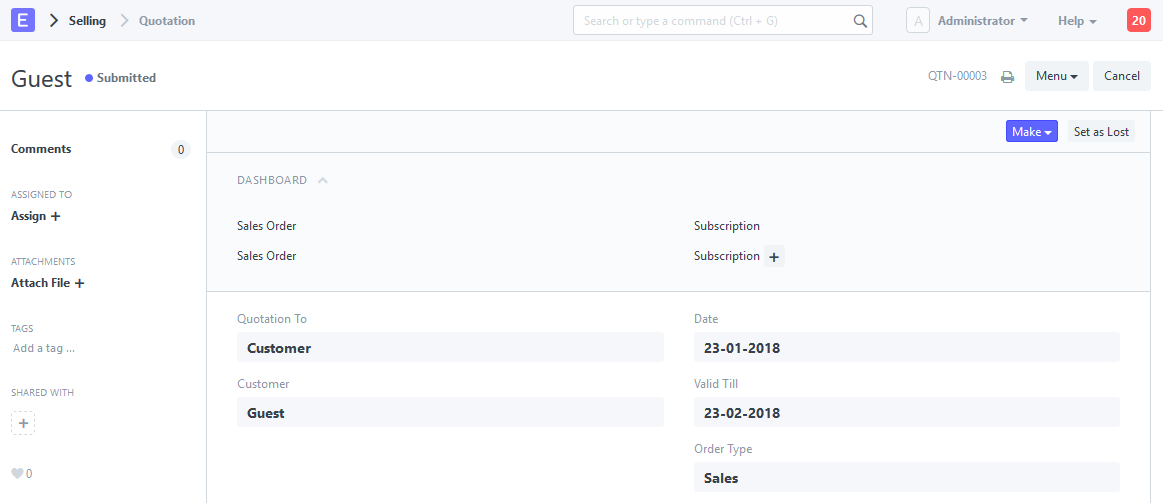Screen dimensions: 1163x503
Task: Click the Cancel button
Action: point(1121,76)
